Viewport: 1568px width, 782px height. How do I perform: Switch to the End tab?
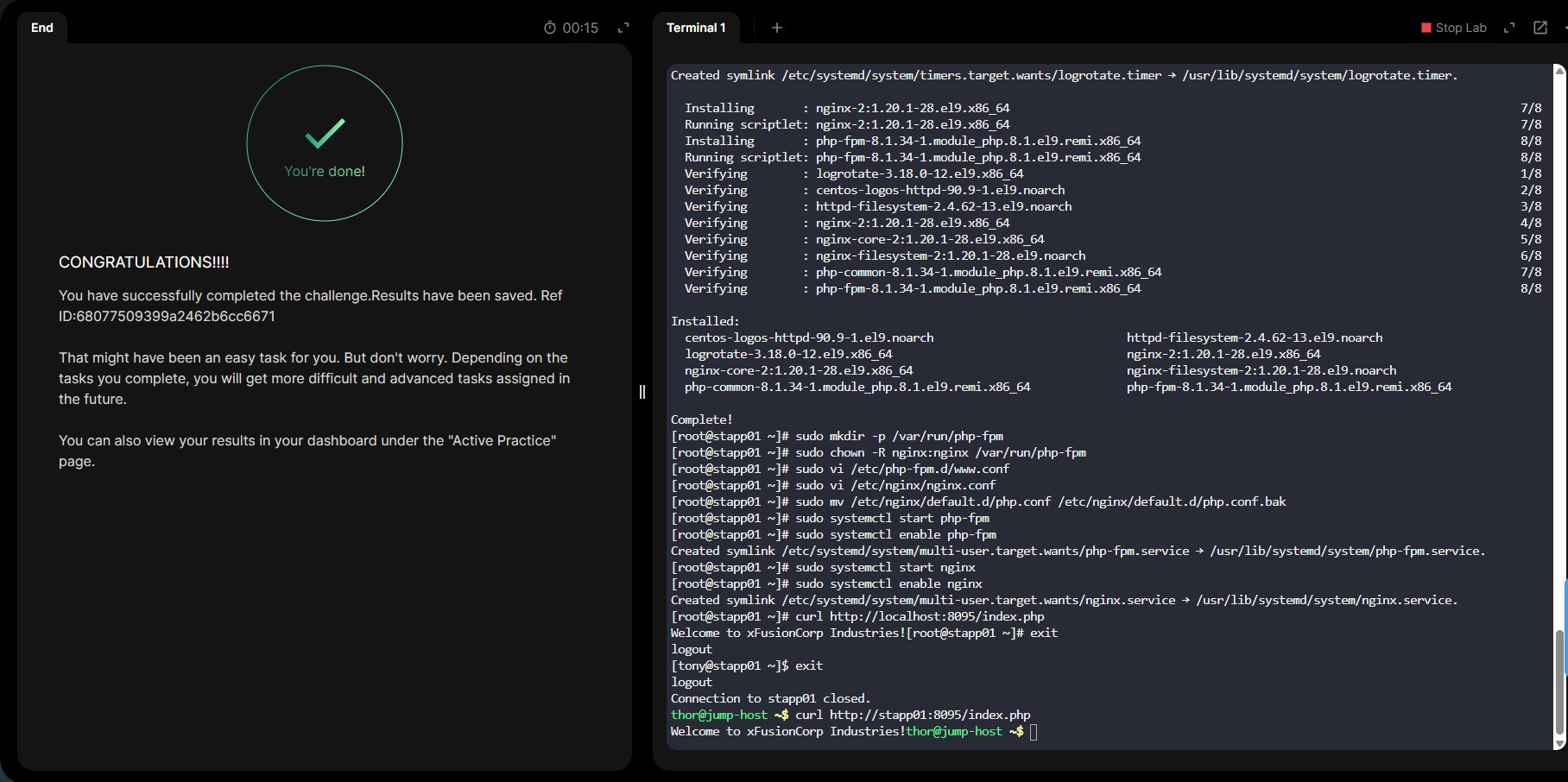click(x=41, y=28)
